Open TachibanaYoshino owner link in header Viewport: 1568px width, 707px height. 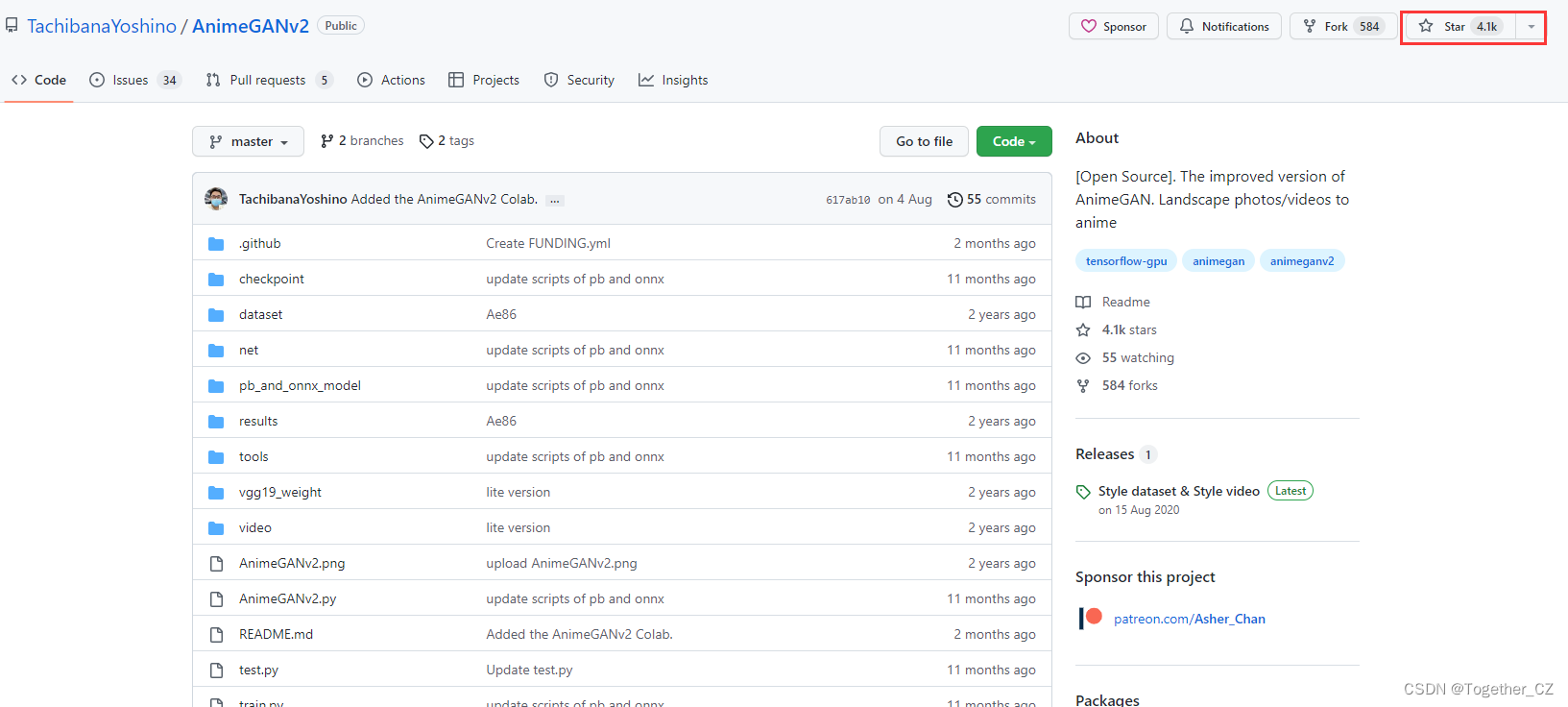(102, 26)
